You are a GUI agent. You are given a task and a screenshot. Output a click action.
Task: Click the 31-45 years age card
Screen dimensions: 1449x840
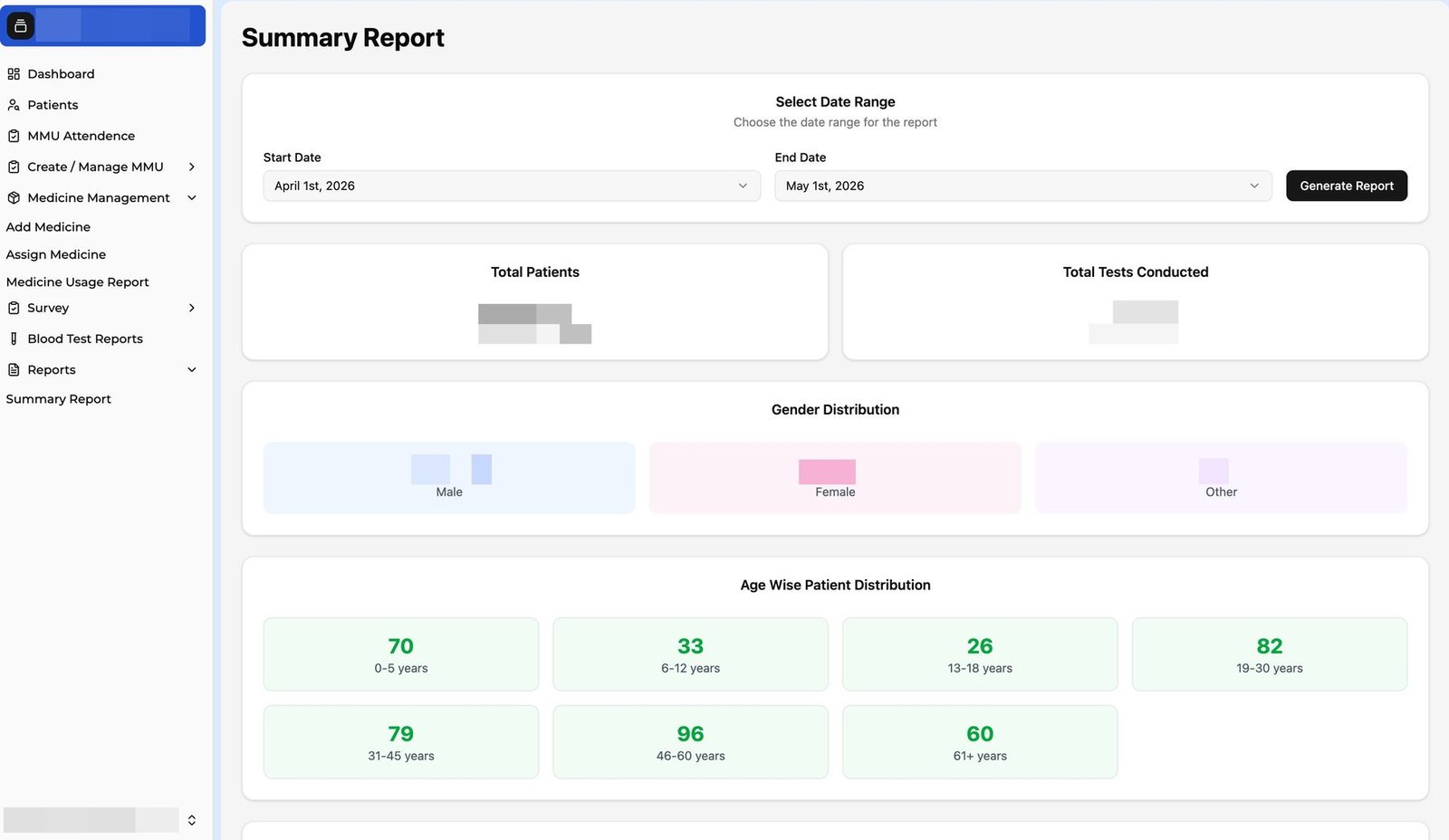coord(401,742)
